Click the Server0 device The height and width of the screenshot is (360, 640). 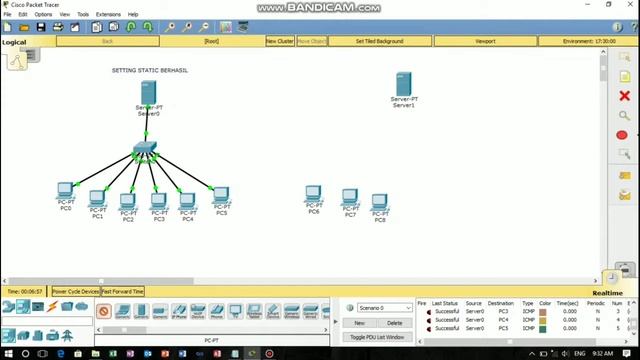[x=149, y=93]
